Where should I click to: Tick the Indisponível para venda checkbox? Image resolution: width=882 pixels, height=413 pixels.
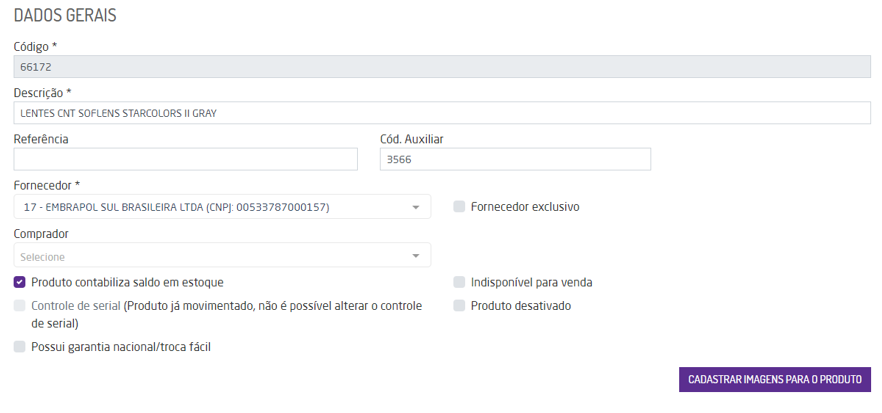(x=459, y=282)
